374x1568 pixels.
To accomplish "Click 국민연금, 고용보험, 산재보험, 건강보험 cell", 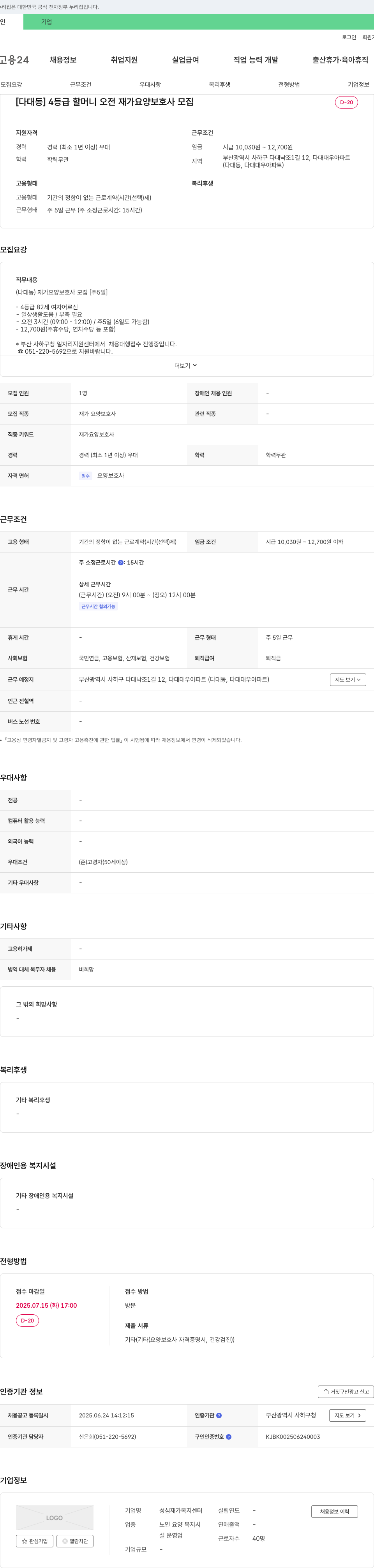I will (124, 658).
